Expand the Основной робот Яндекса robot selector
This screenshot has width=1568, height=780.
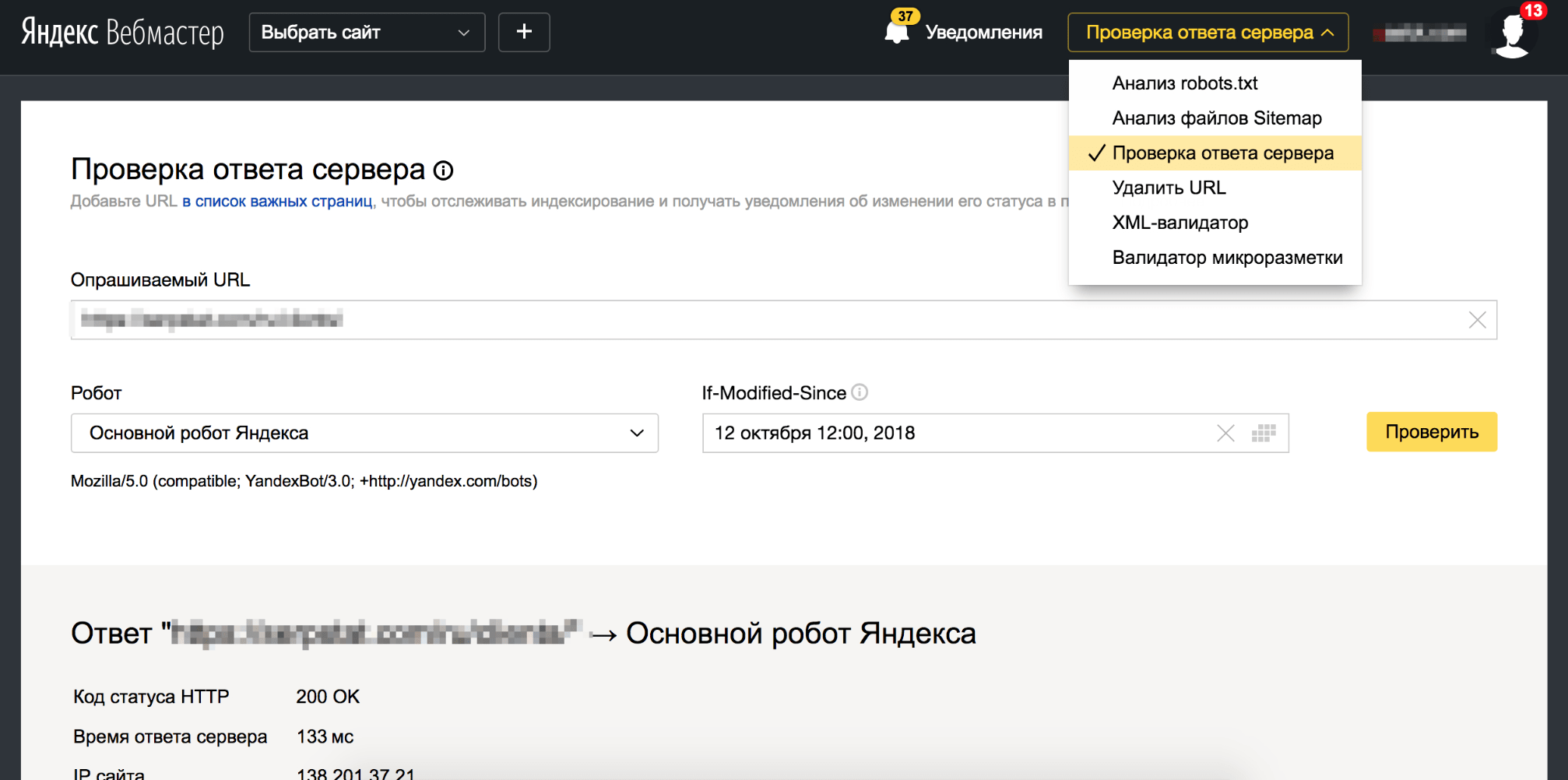tap(364, 433)
